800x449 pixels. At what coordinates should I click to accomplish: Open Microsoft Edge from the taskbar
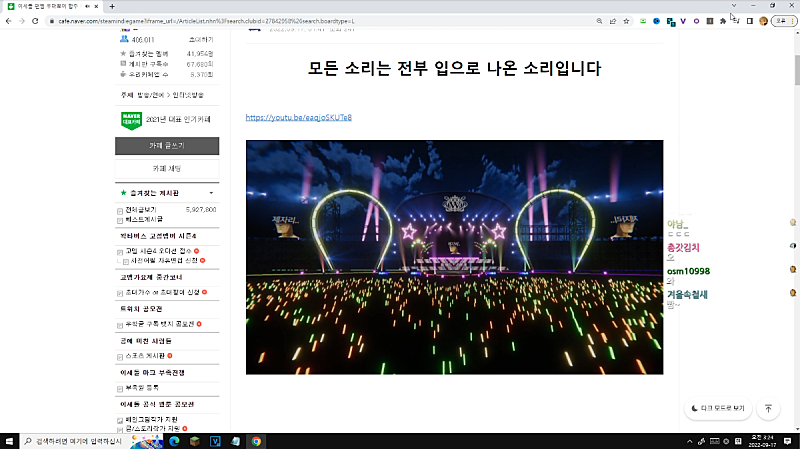173,440
